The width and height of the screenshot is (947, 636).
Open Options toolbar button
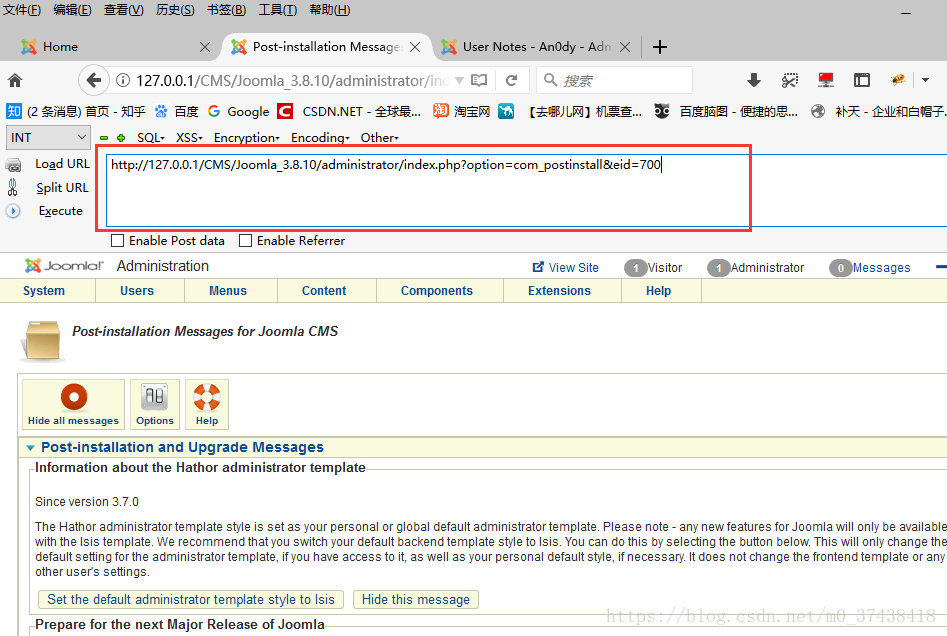pos(155,405)
